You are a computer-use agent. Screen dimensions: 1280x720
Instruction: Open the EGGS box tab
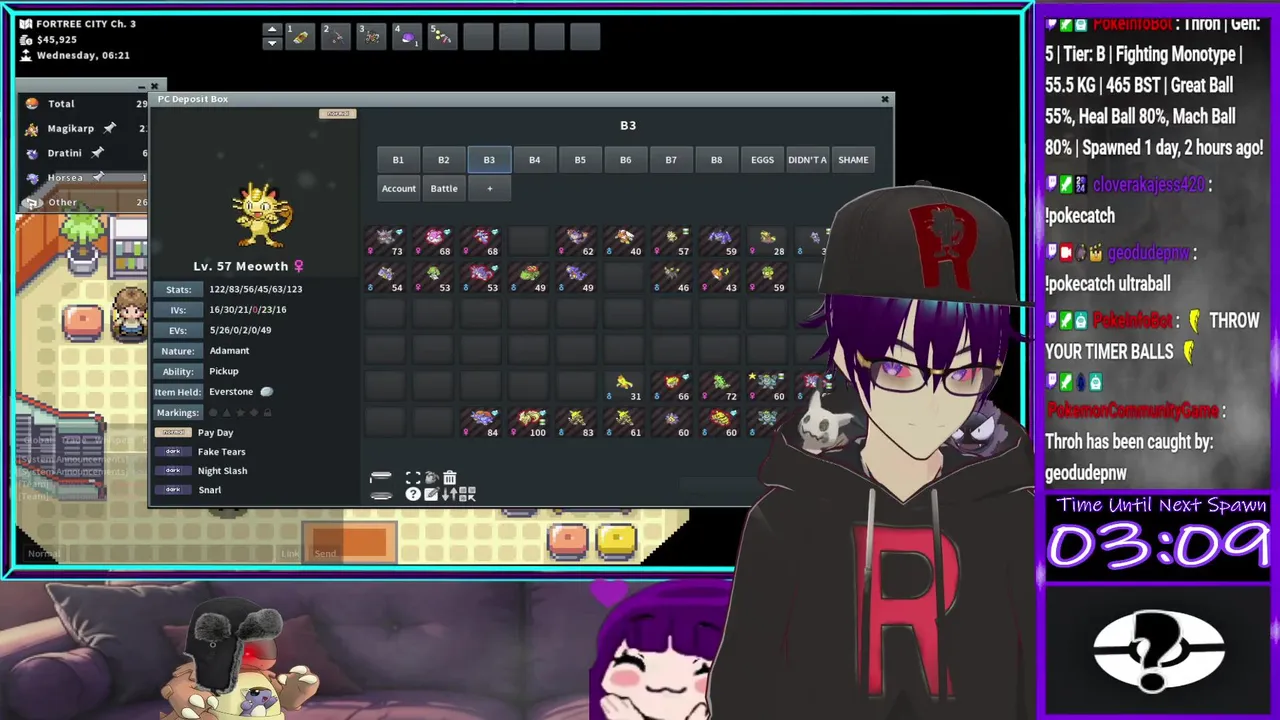[762, 160]
